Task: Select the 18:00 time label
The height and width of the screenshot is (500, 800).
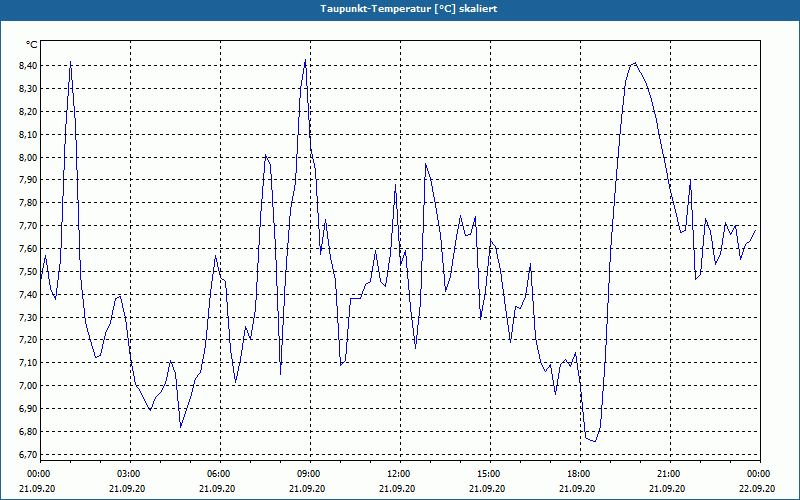Action: coord(578,474)
